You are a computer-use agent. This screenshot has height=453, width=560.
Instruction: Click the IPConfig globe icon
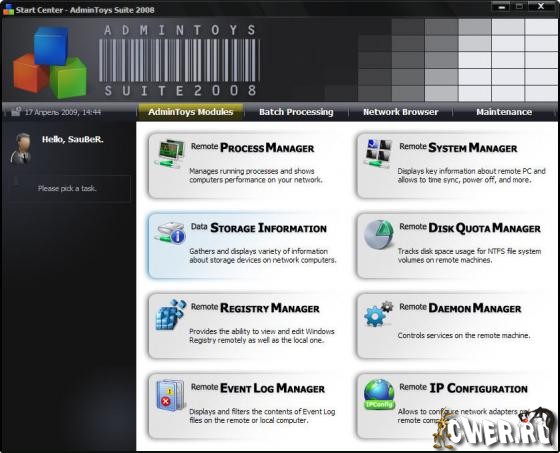[x=379, y=394]
